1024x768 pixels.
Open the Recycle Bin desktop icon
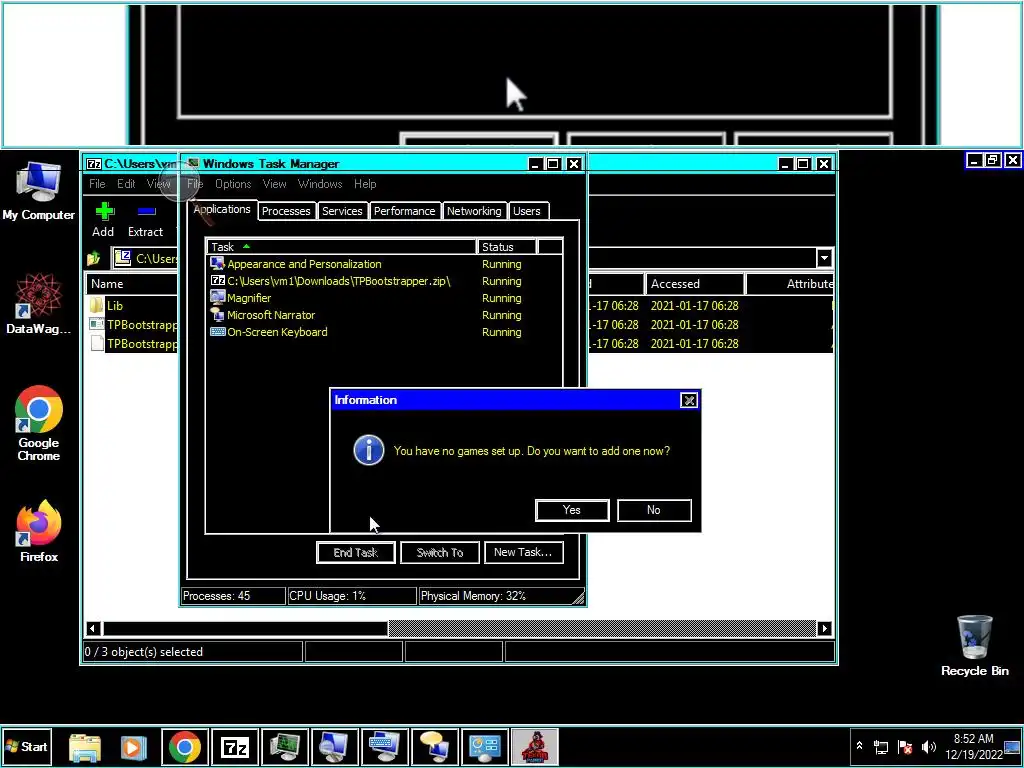click(x=974, y=646)
